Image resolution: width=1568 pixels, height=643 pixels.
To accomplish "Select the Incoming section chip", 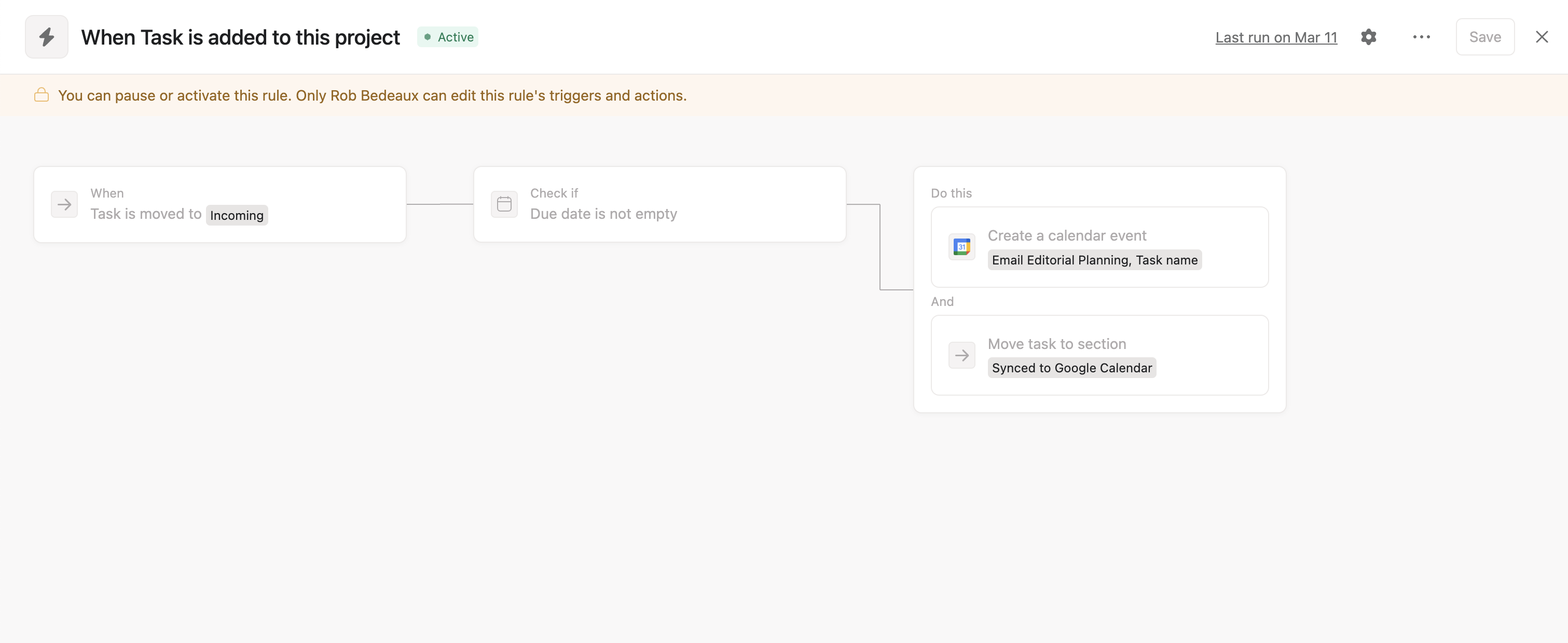I will pyautogui.click(x=237, y=215).
